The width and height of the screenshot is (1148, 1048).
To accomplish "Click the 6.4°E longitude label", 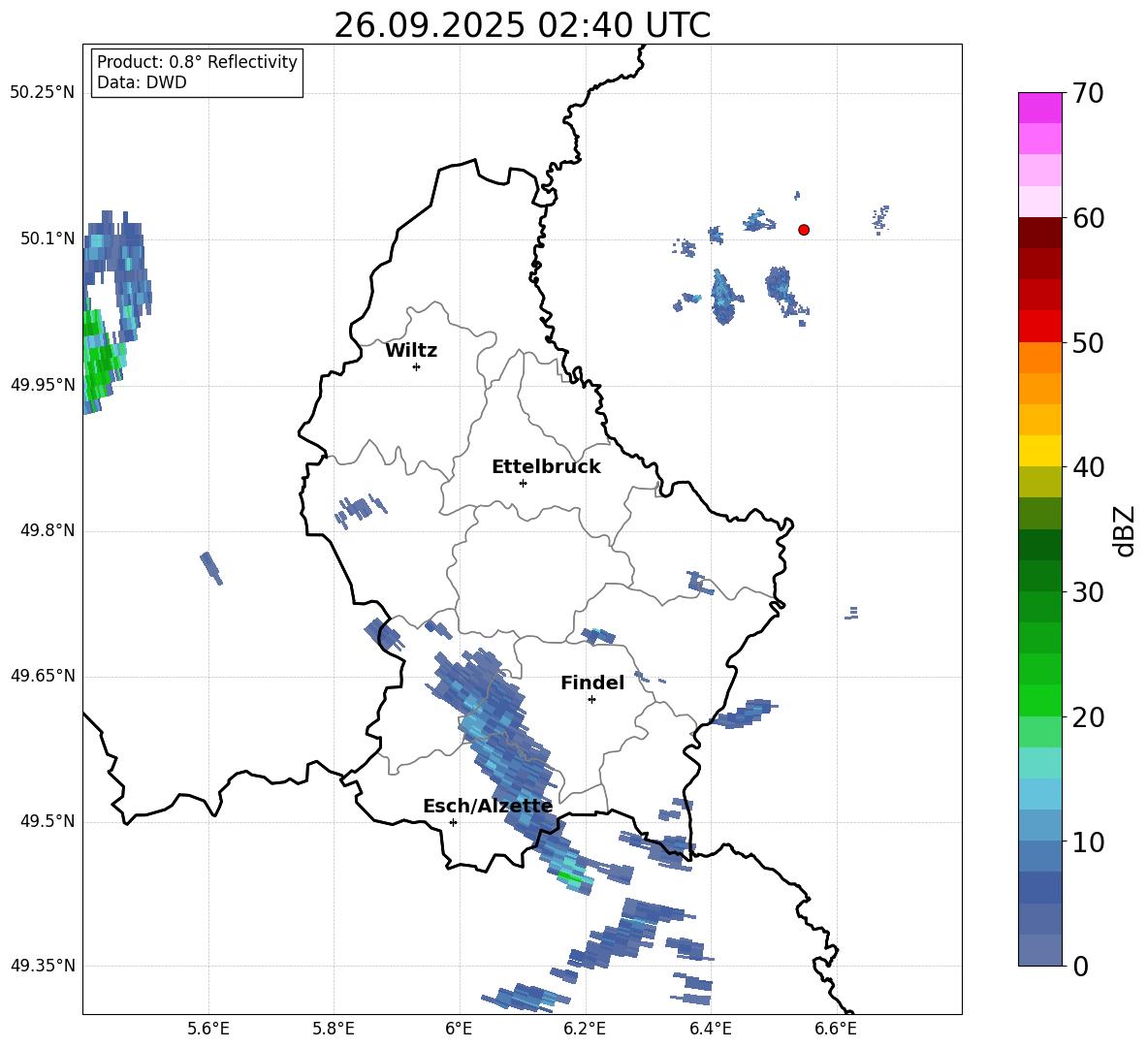I will pos(710,1029).
